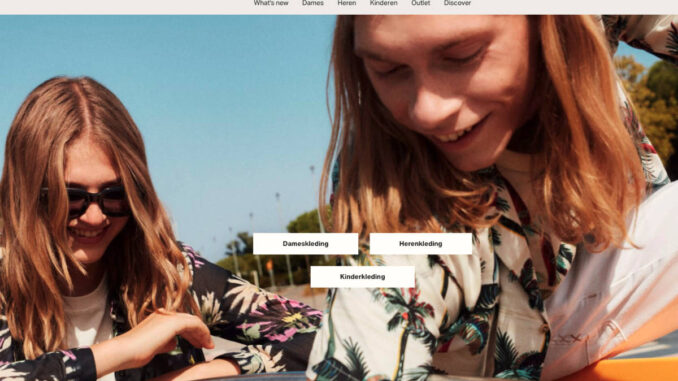Screen dimensions: 678x381
Task: Select Heren in the navigation bar
Action: pos(347,3)
